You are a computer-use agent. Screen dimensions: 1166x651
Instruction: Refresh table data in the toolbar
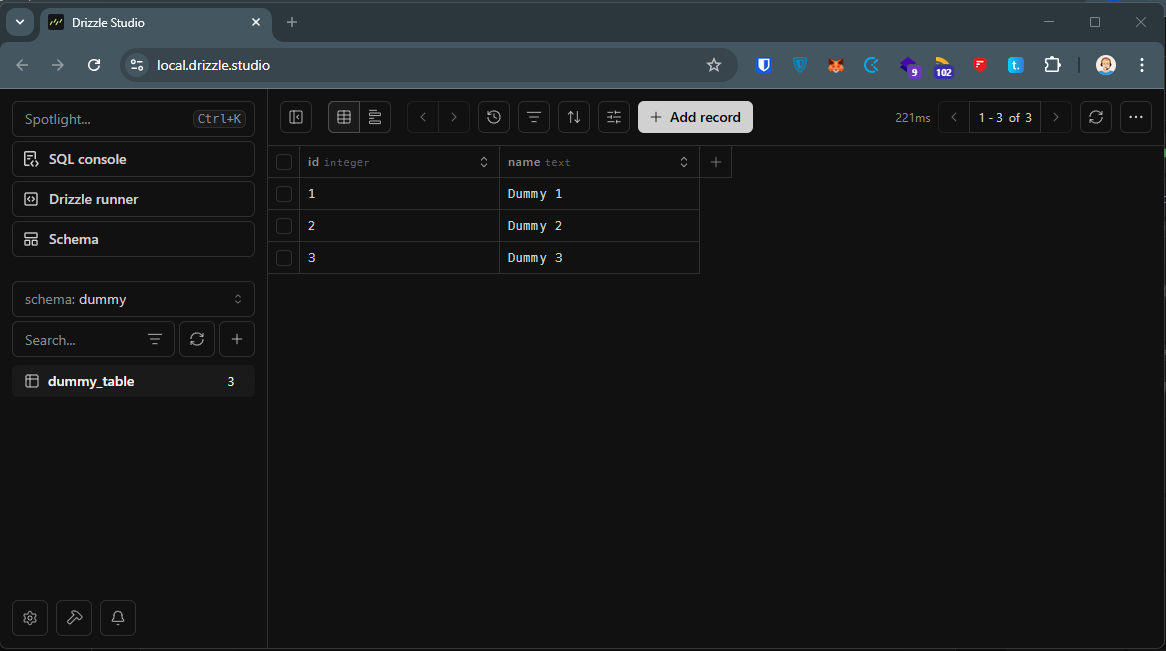[1096, 117]
